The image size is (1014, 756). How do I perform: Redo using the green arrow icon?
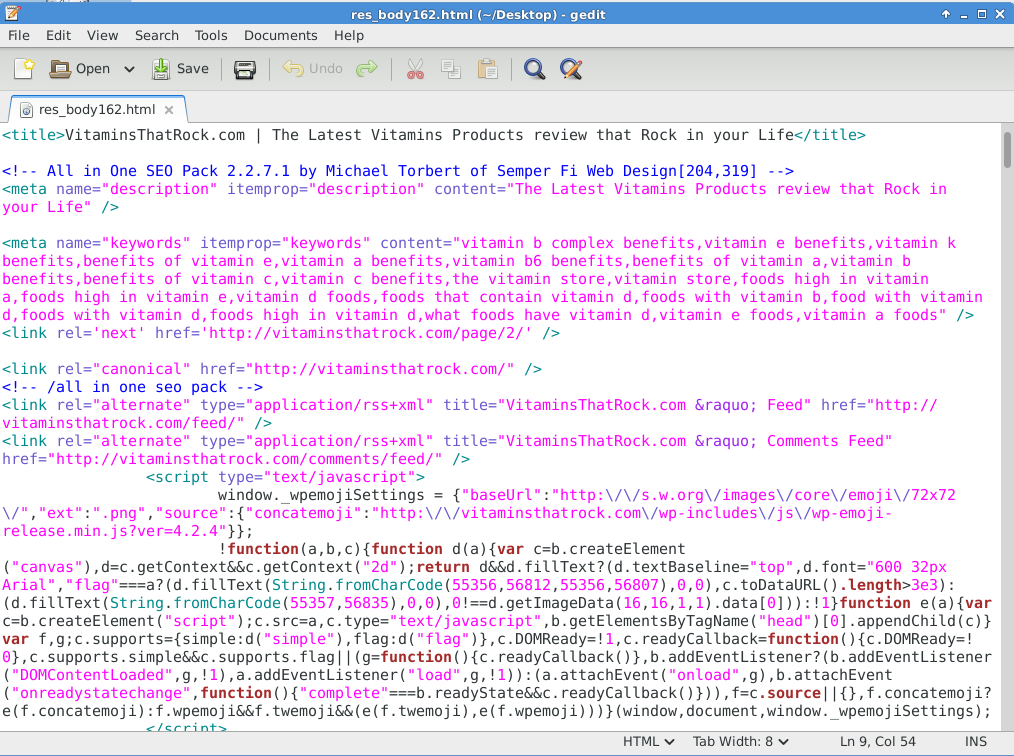click(367, 69)
